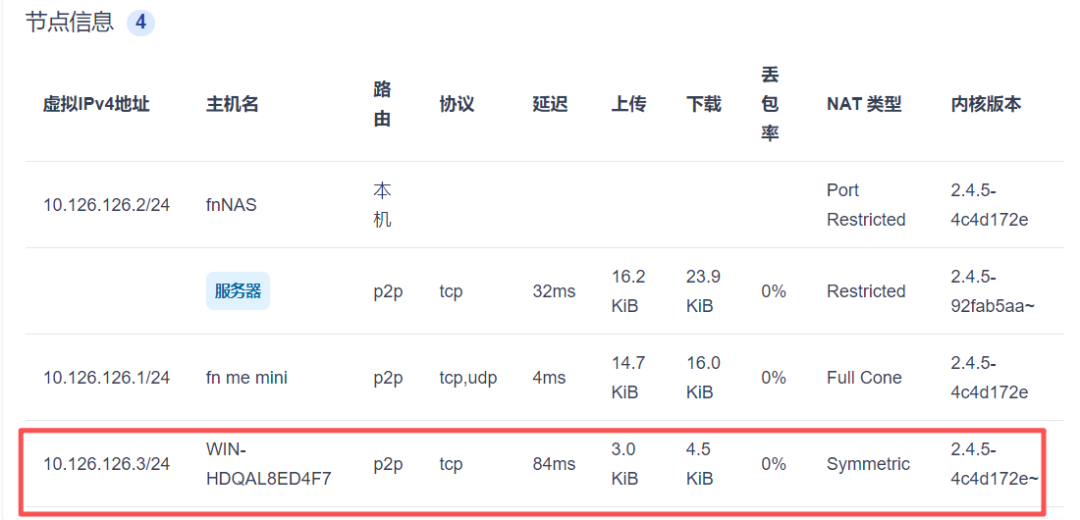This screenshot has width=1080, height=520.
Task: Click the 内核版本 column header
Action: click(x=986, y=104)
